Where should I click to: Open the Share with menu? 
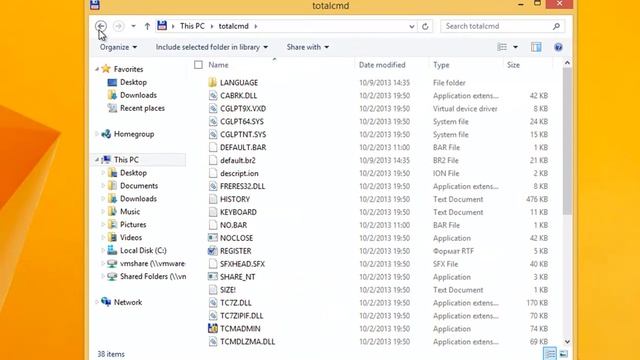click(x=308, y=47)
